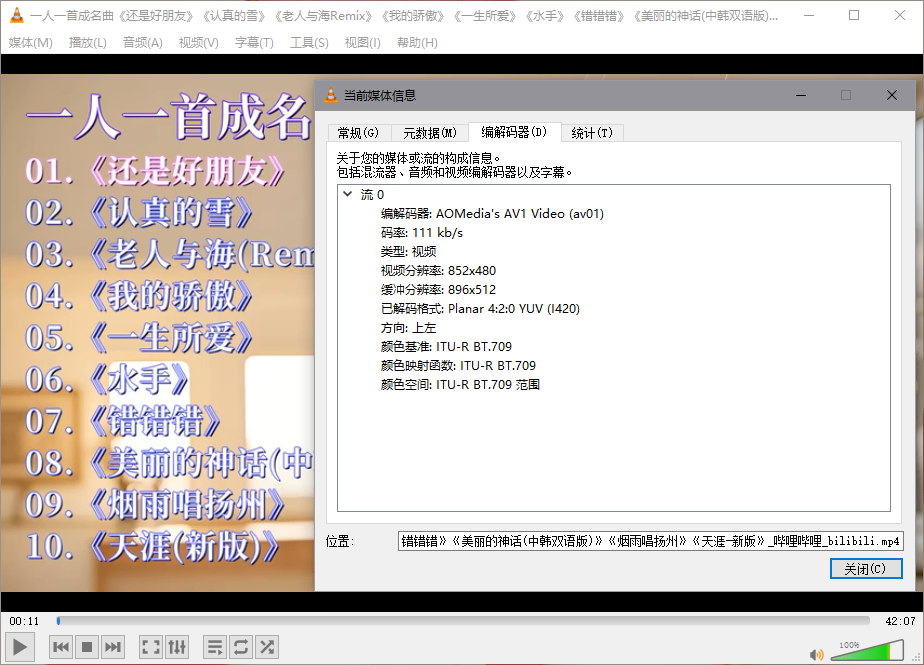Toggle random shuffle playback
This screenshot has width=924, height=665.
point(267,647)
